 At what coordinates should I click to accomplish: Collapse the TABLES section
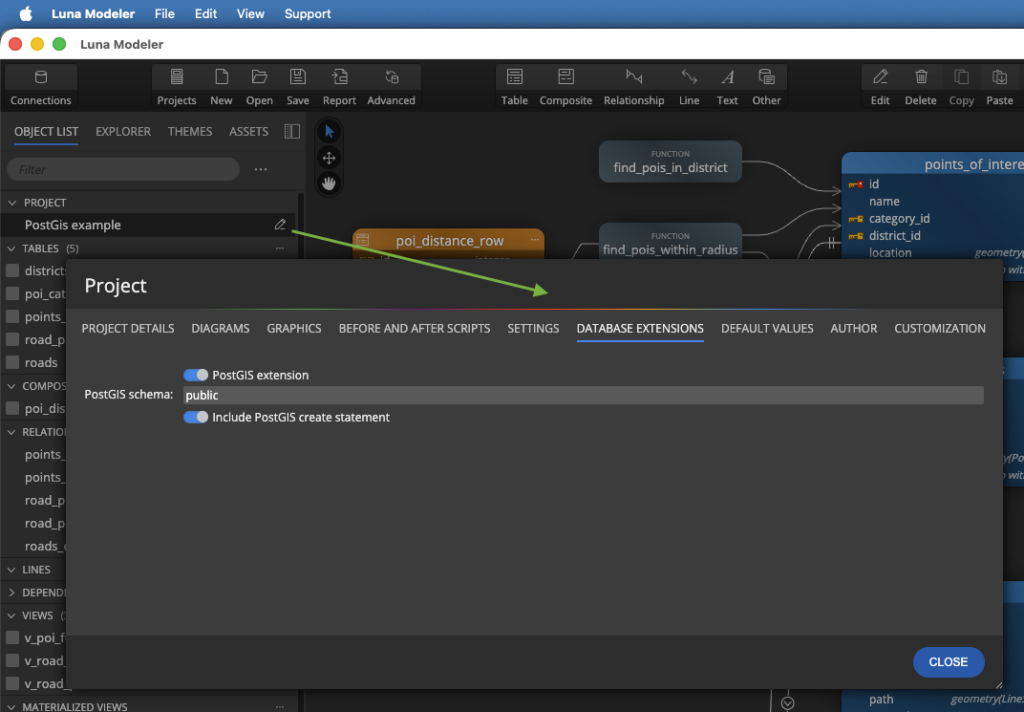tap(12, 248)
